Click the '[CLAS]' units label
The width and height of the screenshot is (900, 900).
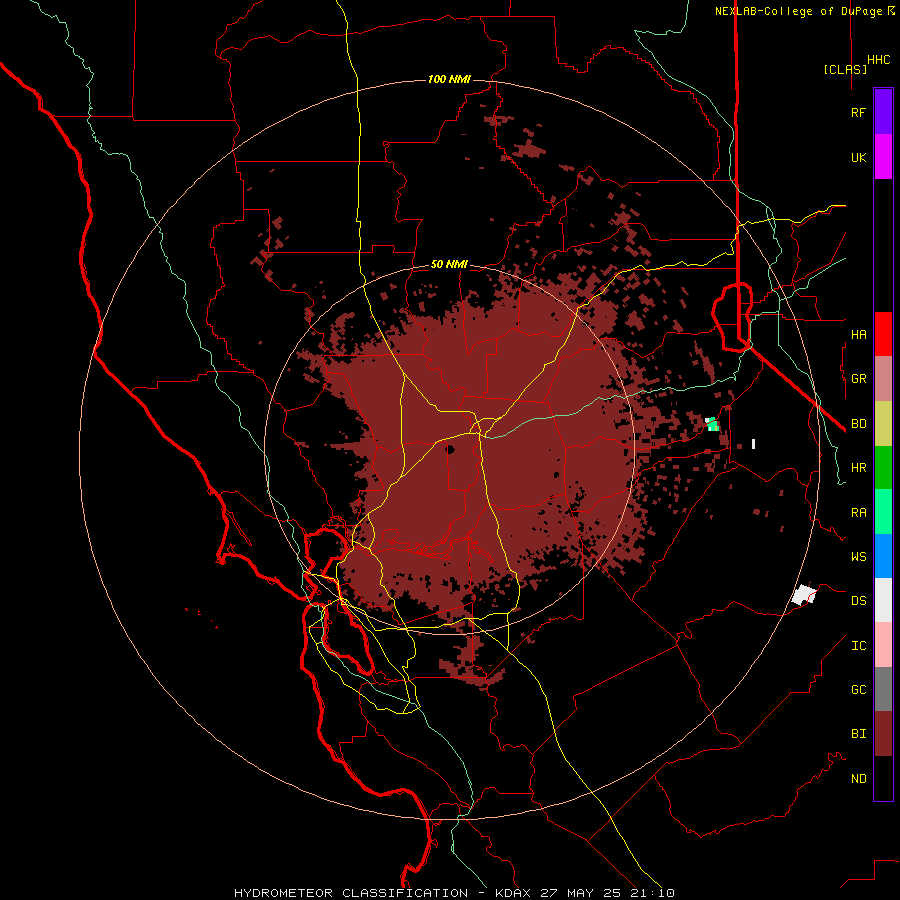(845, 69)
